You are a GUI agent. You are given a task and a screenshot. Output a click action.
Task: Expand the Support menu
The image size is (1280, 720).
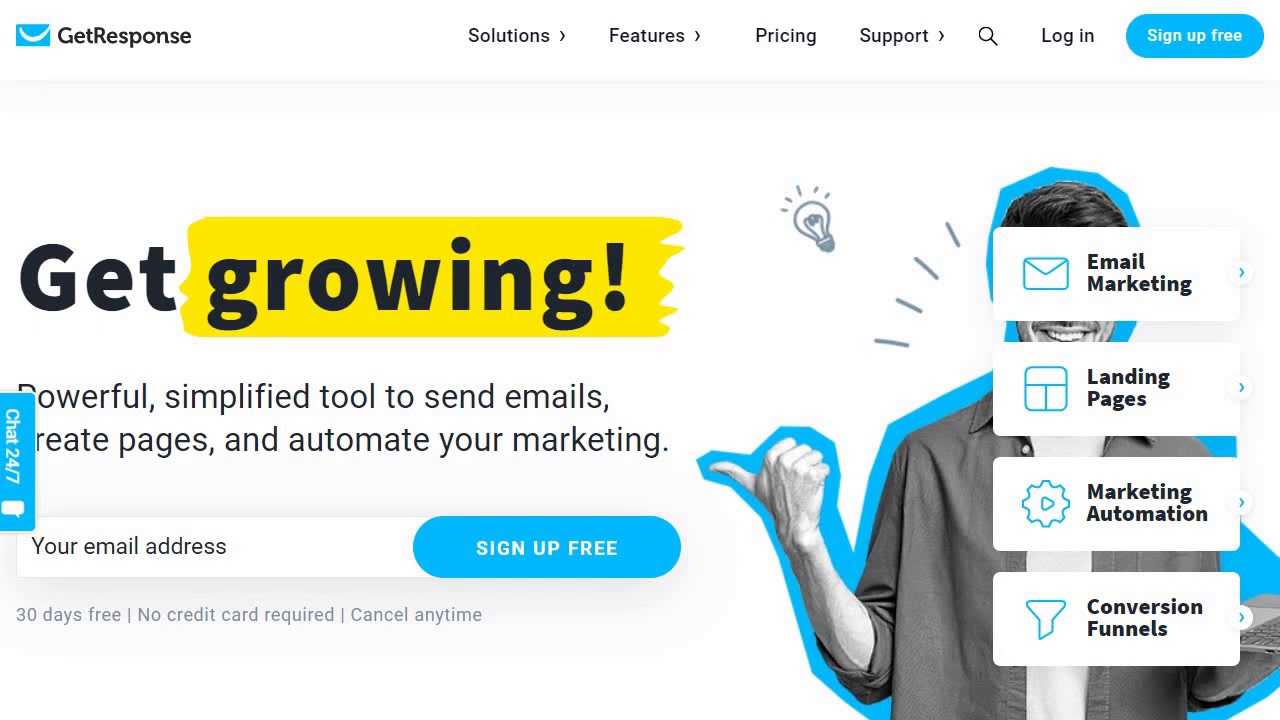coord(902,36)
